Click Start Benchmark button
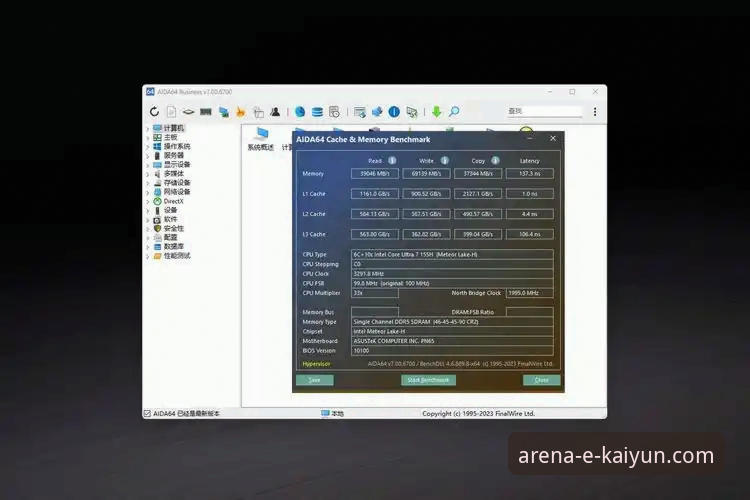This screenshot has width=750, height=500. pos(428,380)
